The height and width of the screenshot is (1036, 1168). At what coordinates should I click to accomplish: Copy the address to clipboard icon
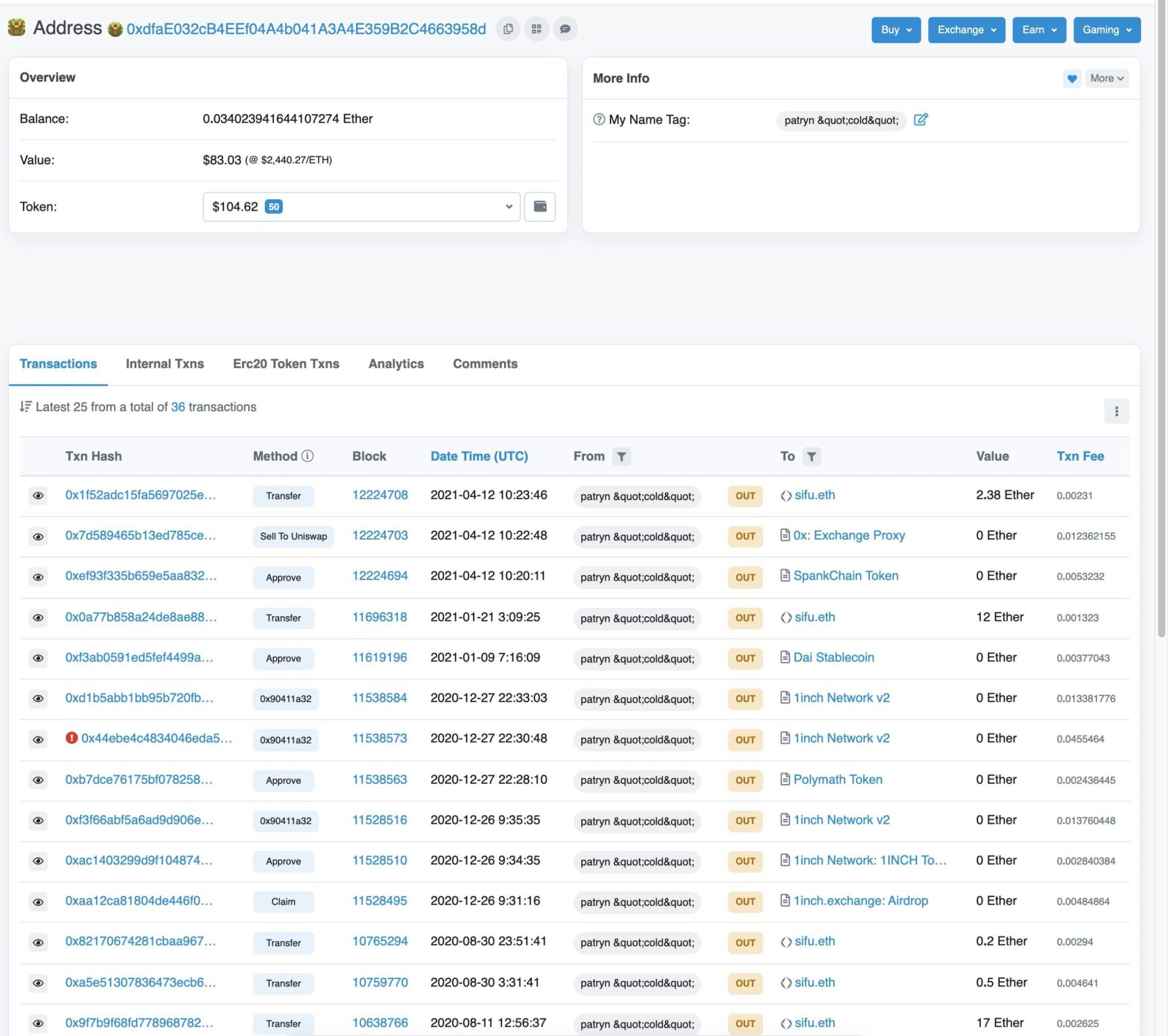[508, 29]
